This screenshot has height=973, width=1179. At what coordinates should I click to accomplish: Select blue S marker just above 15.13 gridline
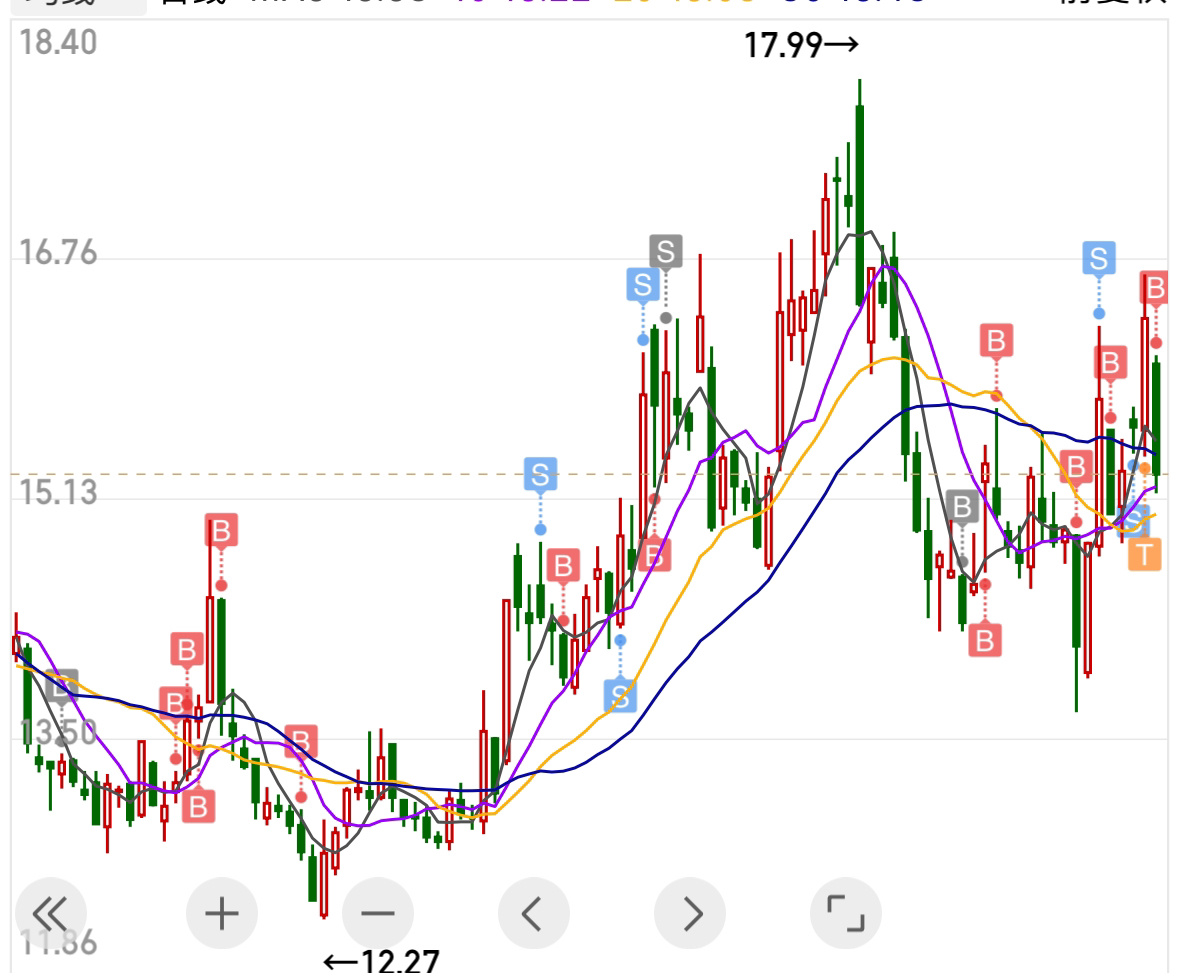(541, 474)
